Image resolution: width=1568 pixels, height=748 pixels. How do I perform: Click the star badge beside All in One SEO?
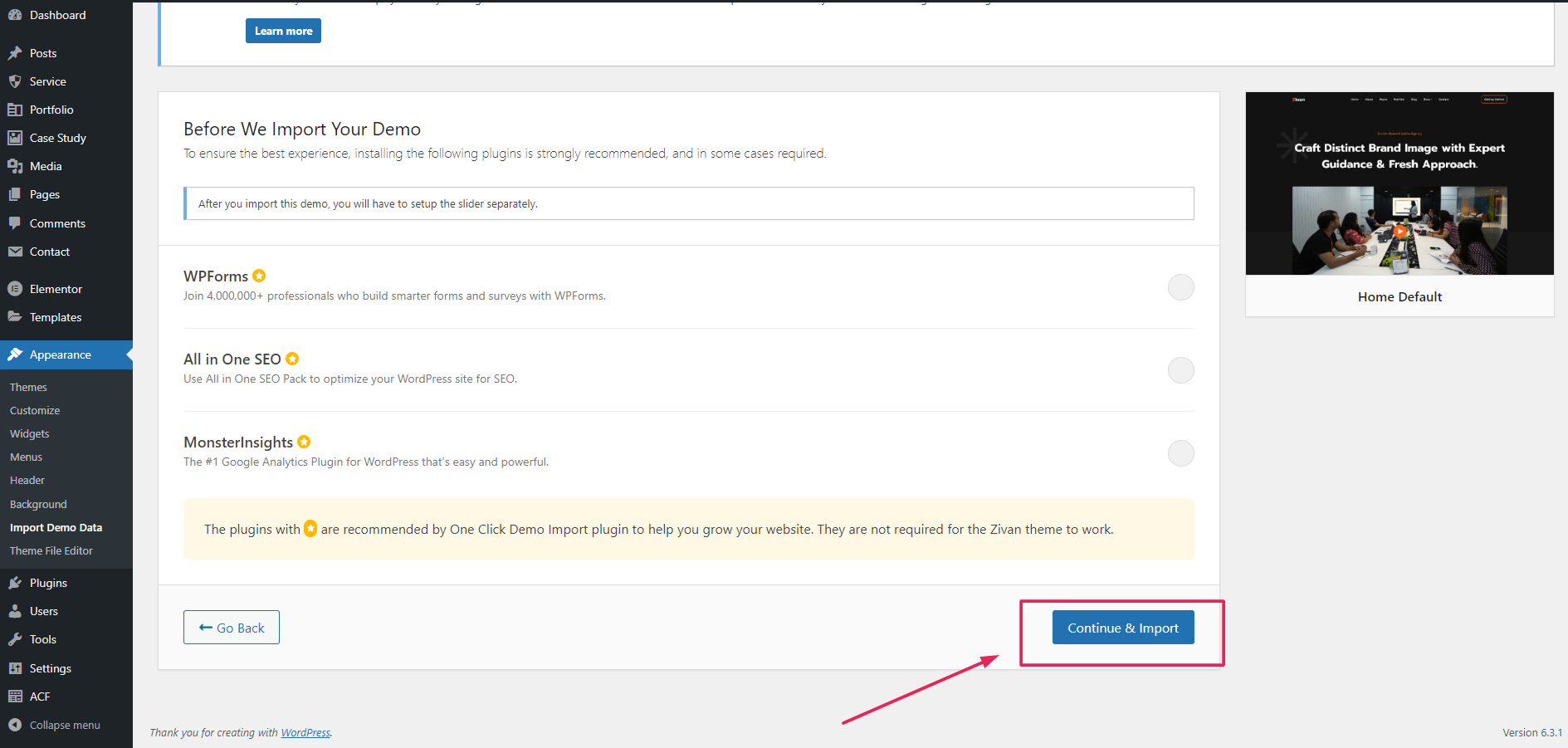click(x=292, y=359)
